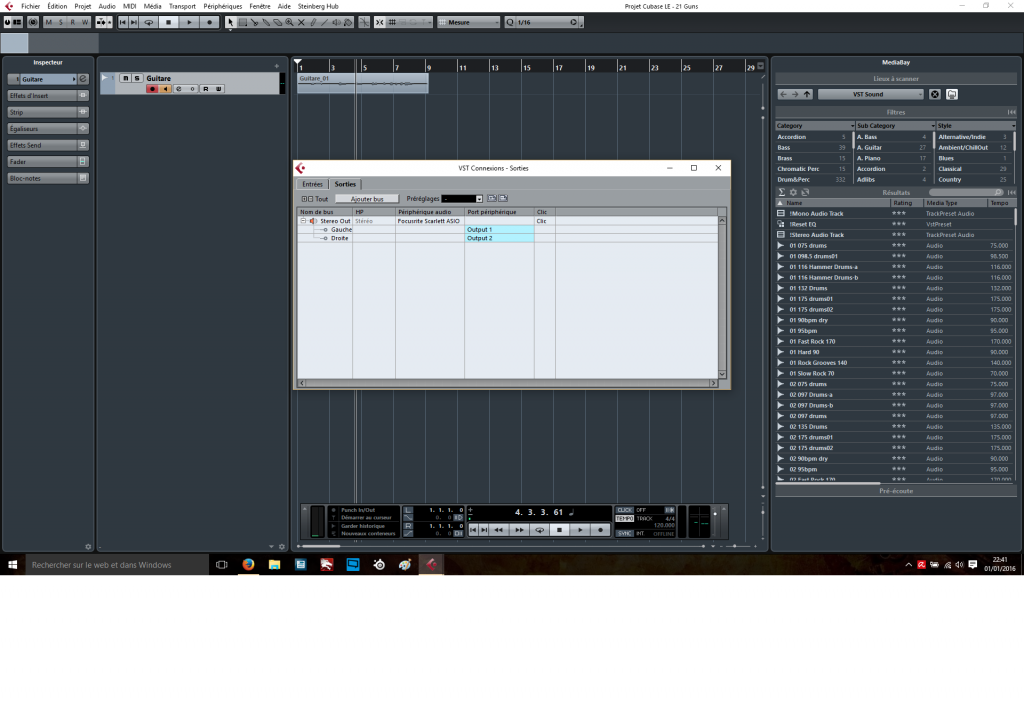Image resolution: width=1024 pixels, height=702 pixels.
Task: Click Play in the top toolbar
Action: pyautogui.click(x=189, y=22)
